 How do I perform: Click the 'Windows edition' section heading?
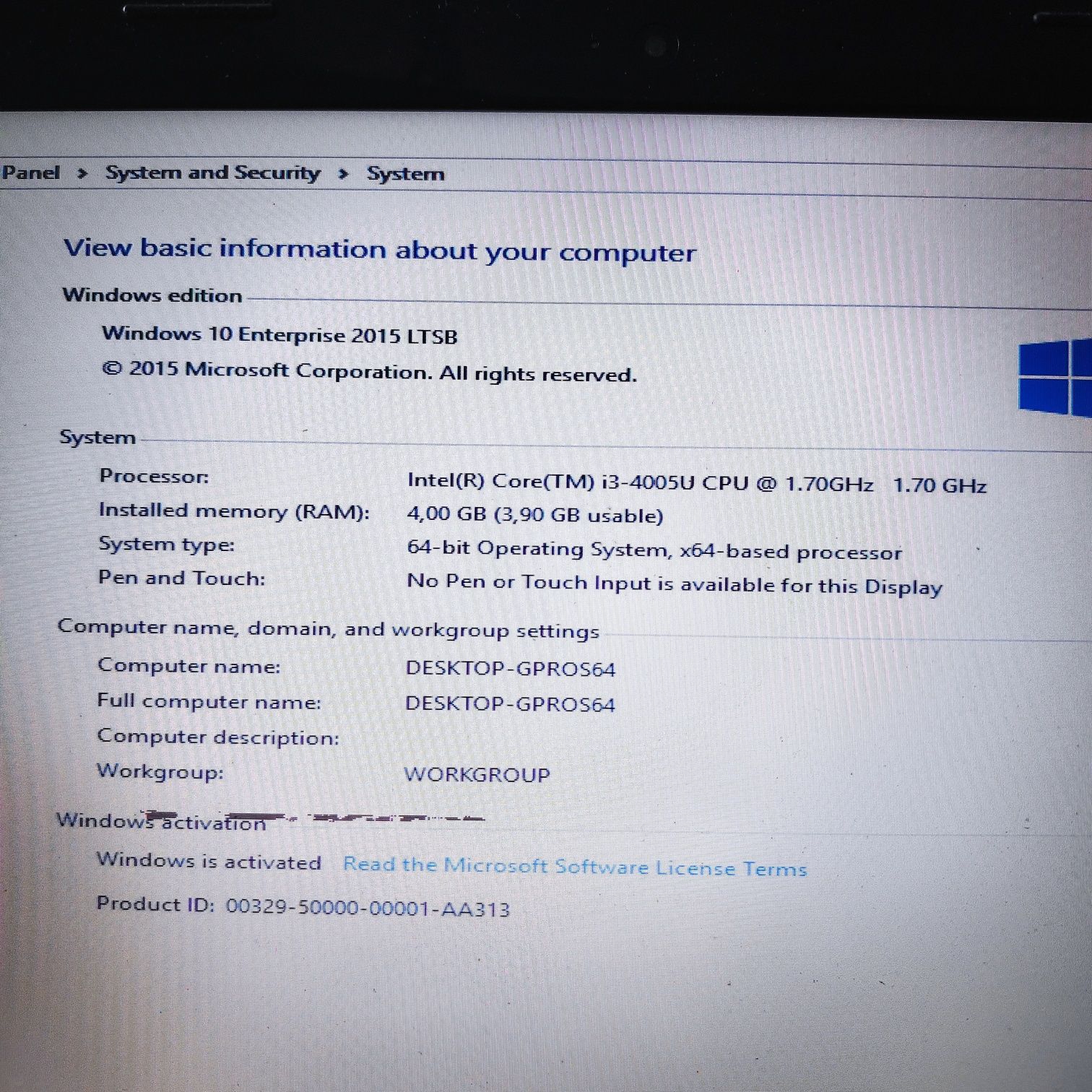coord(152,295)
